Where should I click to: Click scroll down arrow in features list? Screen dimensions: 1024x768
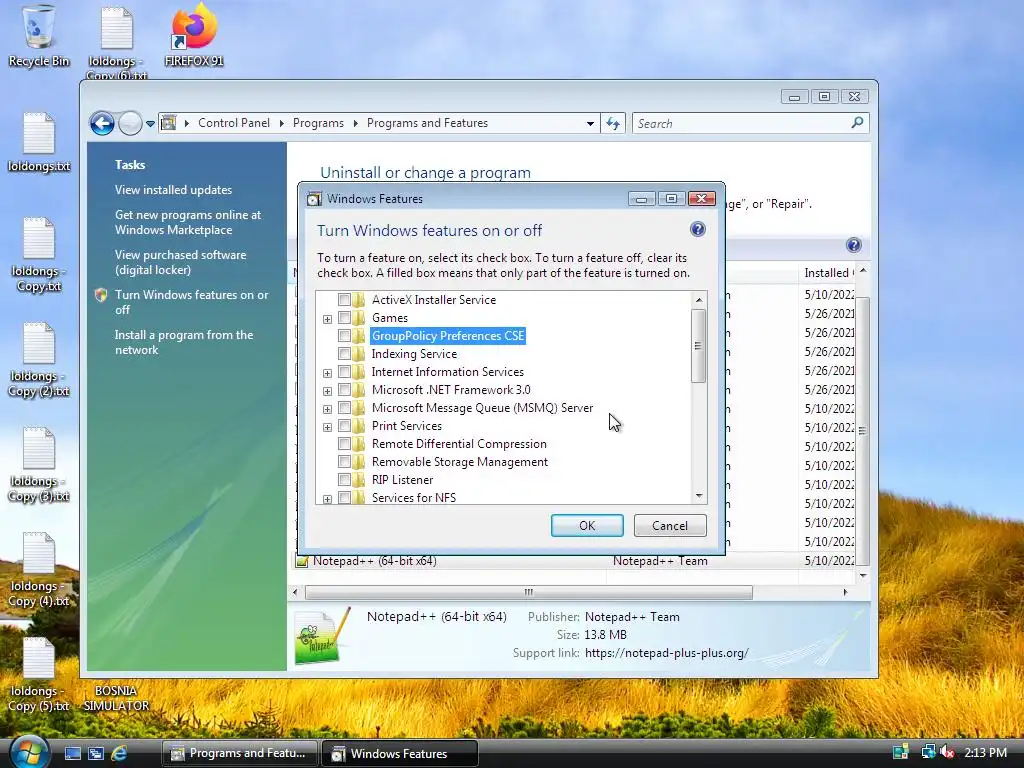(x=699, y=496)
